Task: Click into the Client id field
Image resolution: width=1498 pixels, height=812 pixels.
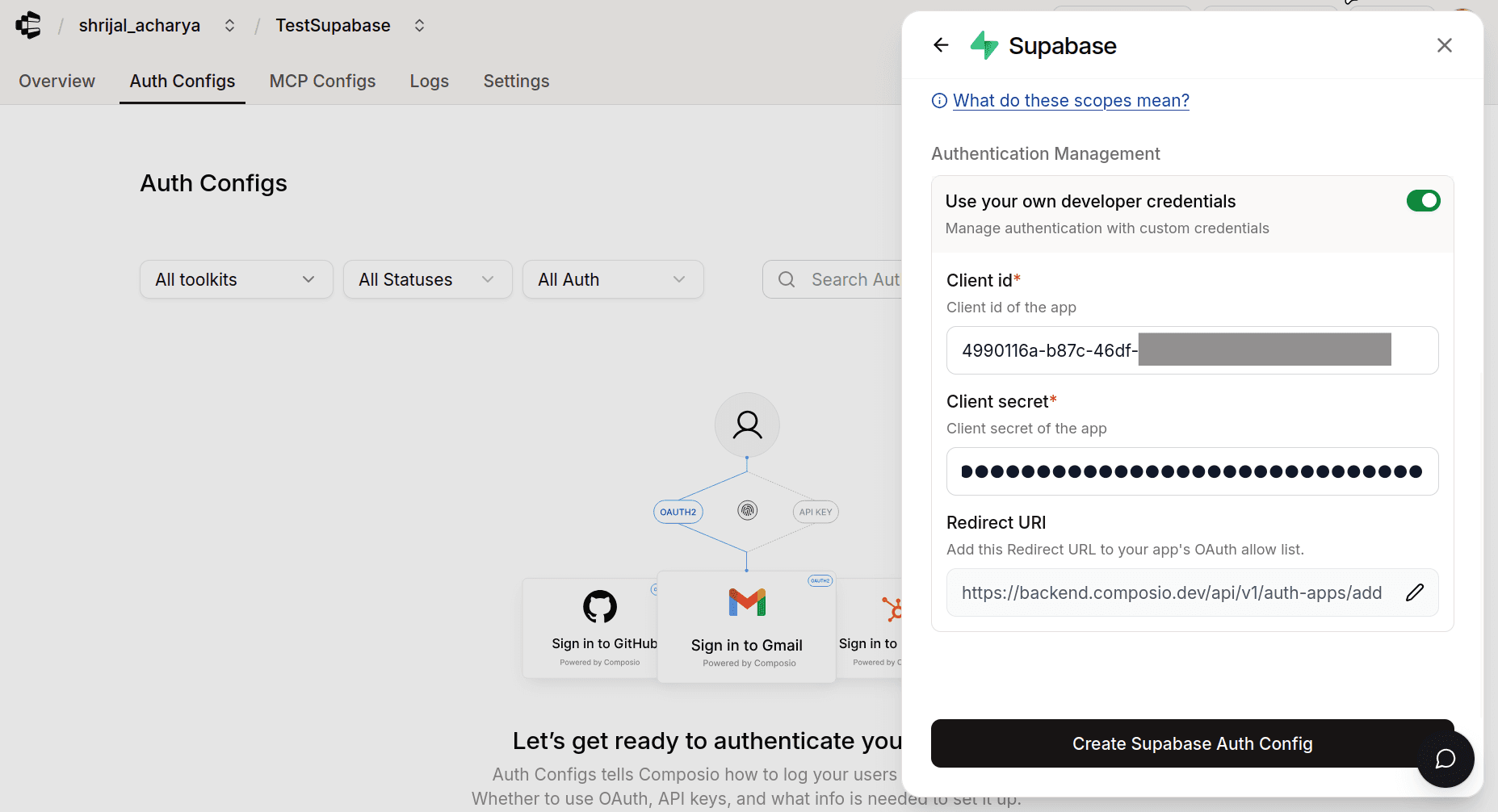Action: tap(1192, 350)
